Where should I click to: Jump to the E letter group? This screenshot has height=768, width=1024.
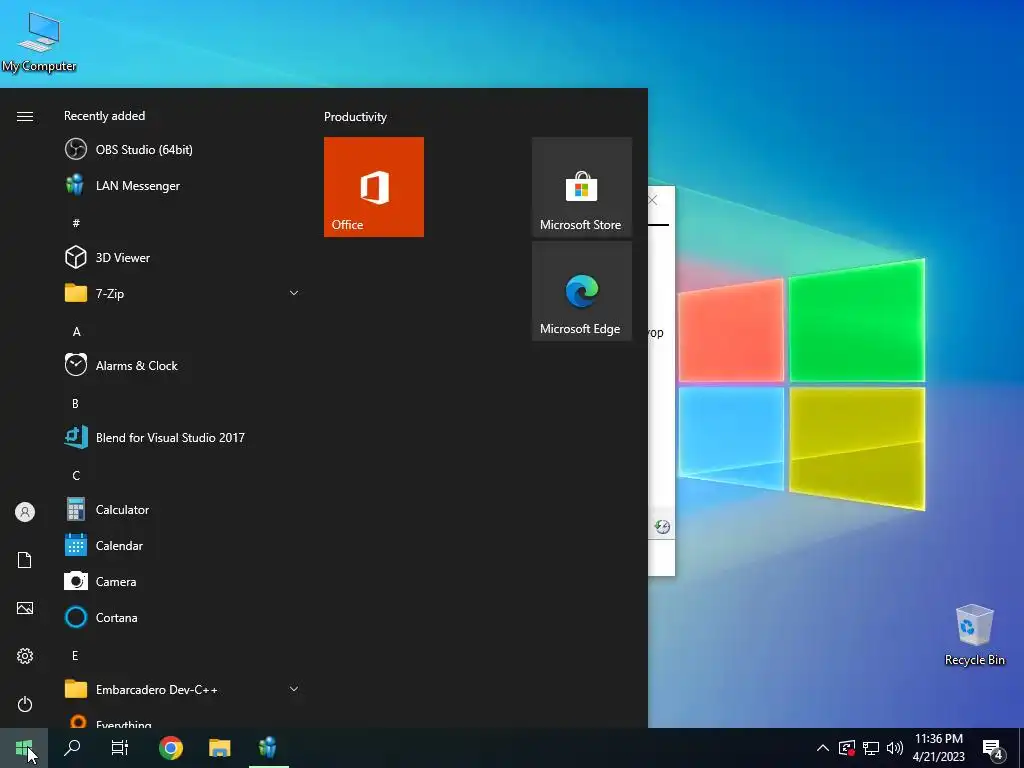[x=75, y=656]
